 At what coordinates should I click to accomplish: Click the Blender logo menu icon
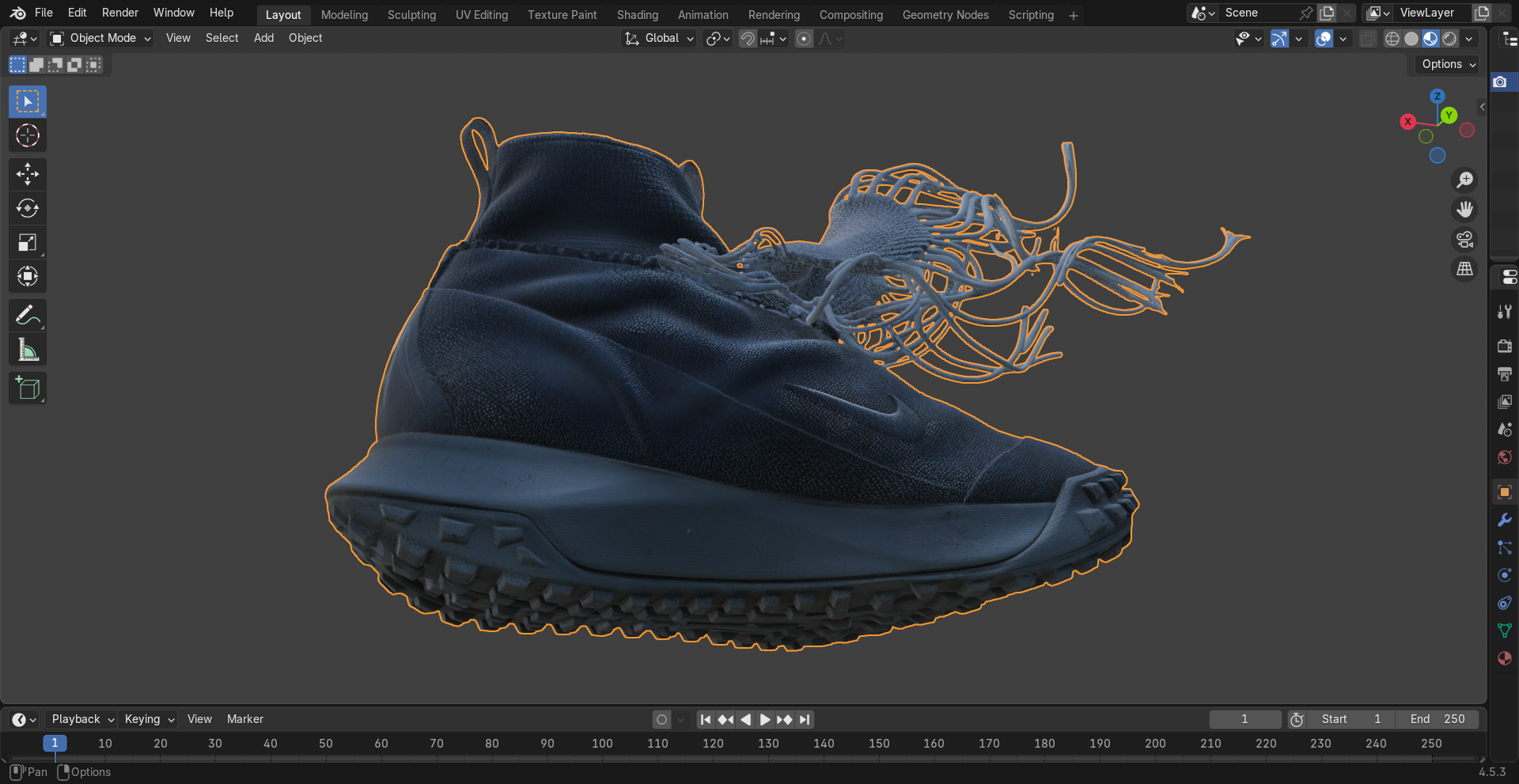(18, 13)
